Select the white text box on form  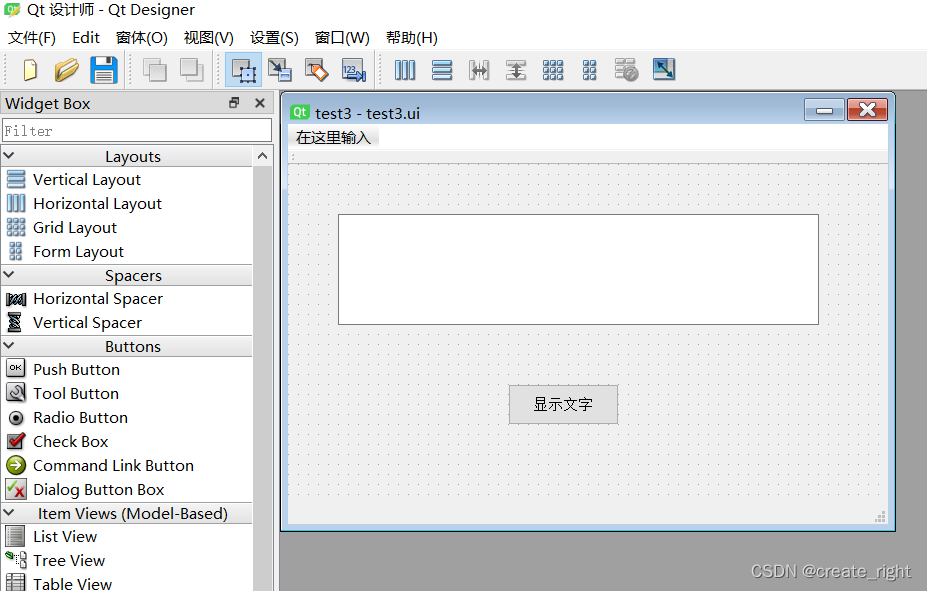(x=578, y=269)
